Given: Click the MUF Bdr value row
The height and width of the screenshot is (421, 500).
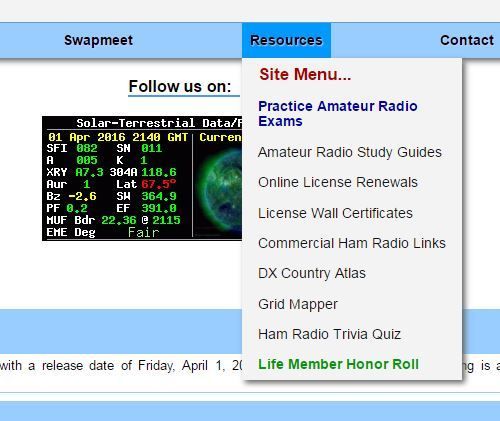Looking at the screenshot, I should pyautogui.click(x=113, y=220).
